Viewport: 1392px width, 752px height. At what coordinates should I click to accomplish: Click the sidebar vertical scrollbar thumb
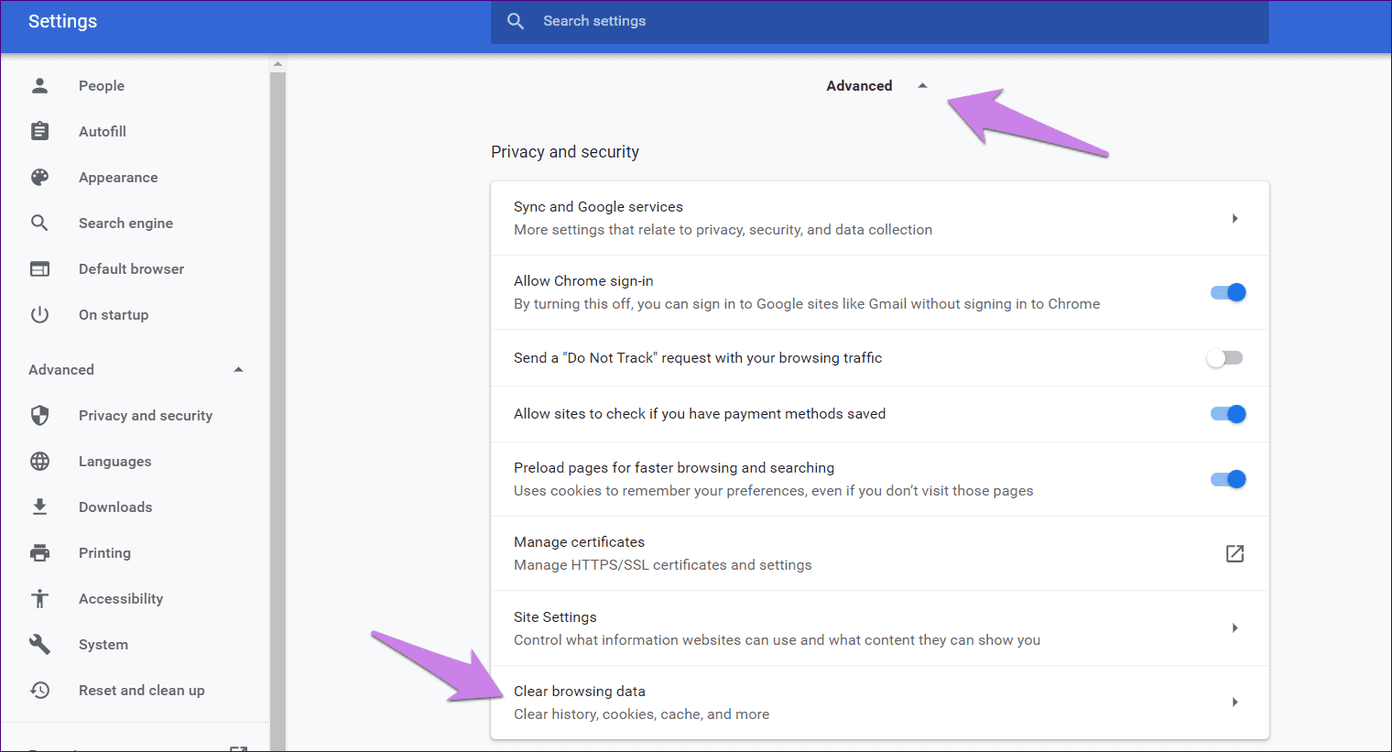[278, 410]
